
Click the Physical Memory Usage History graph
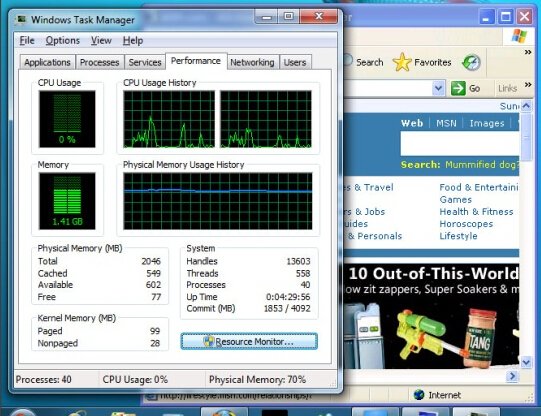pos(218,201)
